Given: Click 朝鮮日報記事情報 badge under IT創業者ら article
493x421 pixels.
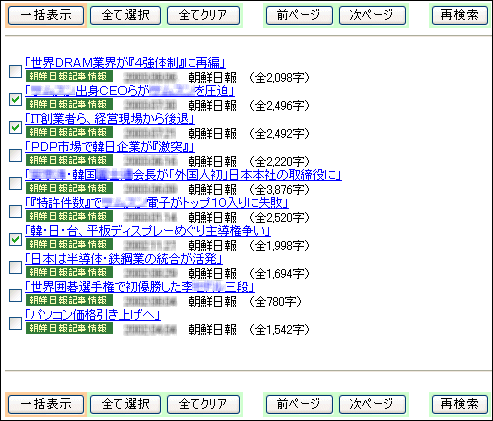Looking at the screenshot, I should (69, 132).
